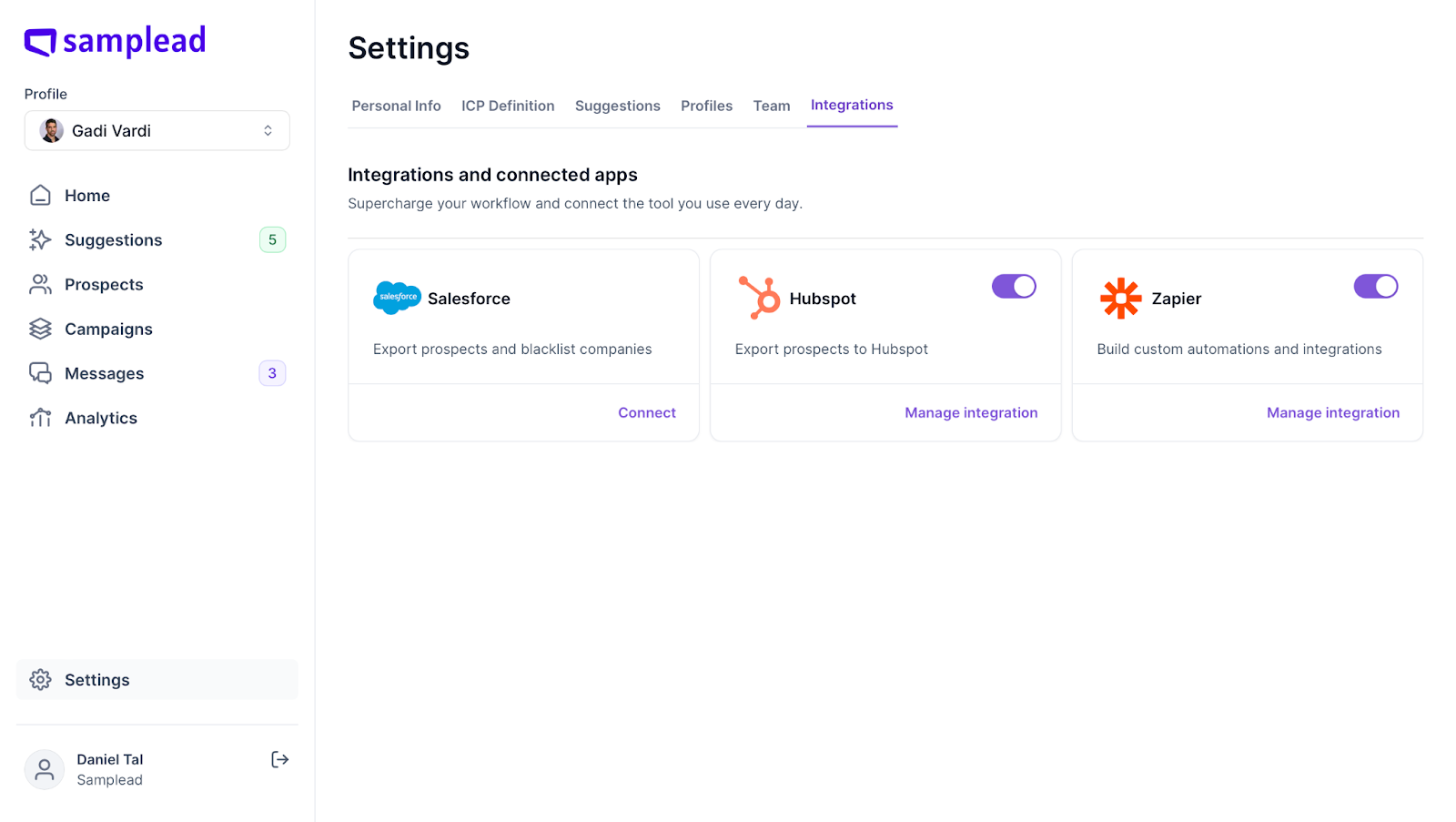1456x822 pixels.
Task: Click the 'Supercharge your workflow' subtitle text
Action: click(x=575, y=203)
